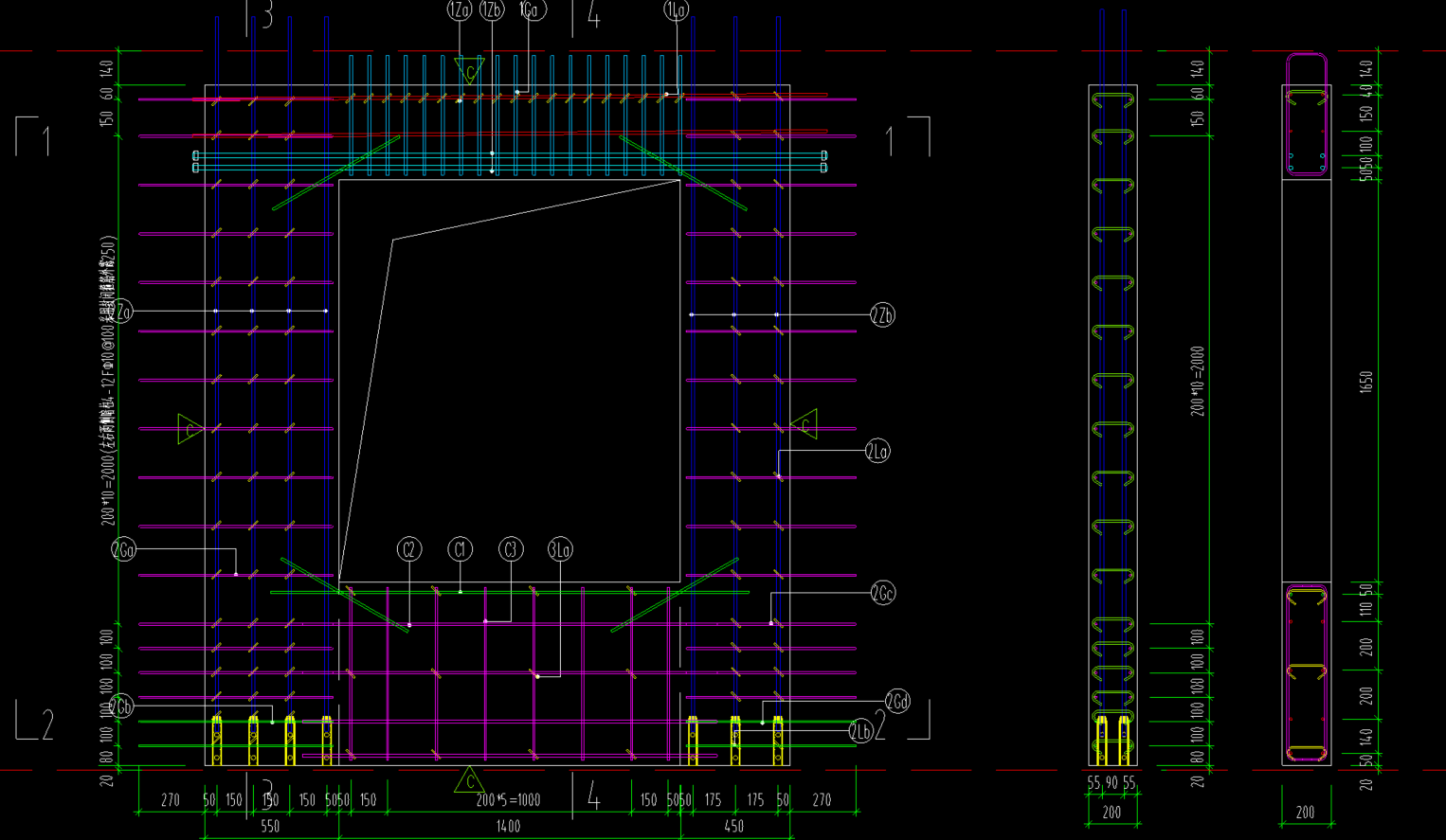
Task: Select the 2Gc callout bubble
Action: pos(882,594)
